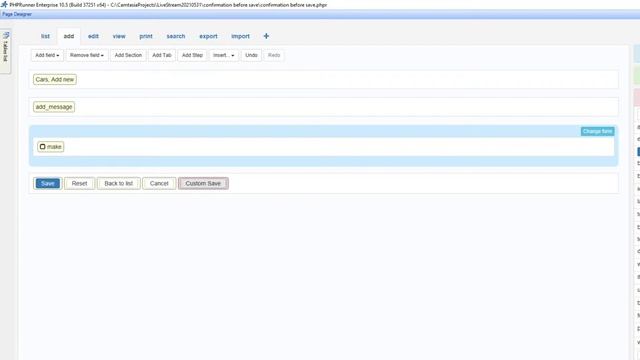Select the Cancel button

tap(159, 183)
